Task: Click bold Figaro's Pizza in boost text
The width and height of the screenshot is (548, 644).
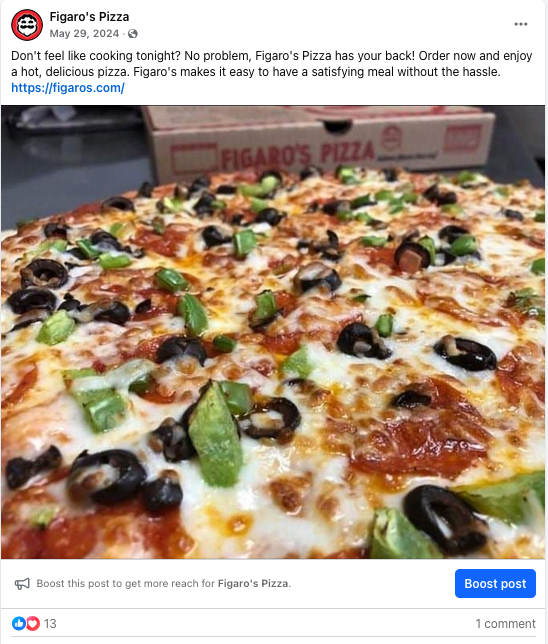Action: click(x=253, y=583)
